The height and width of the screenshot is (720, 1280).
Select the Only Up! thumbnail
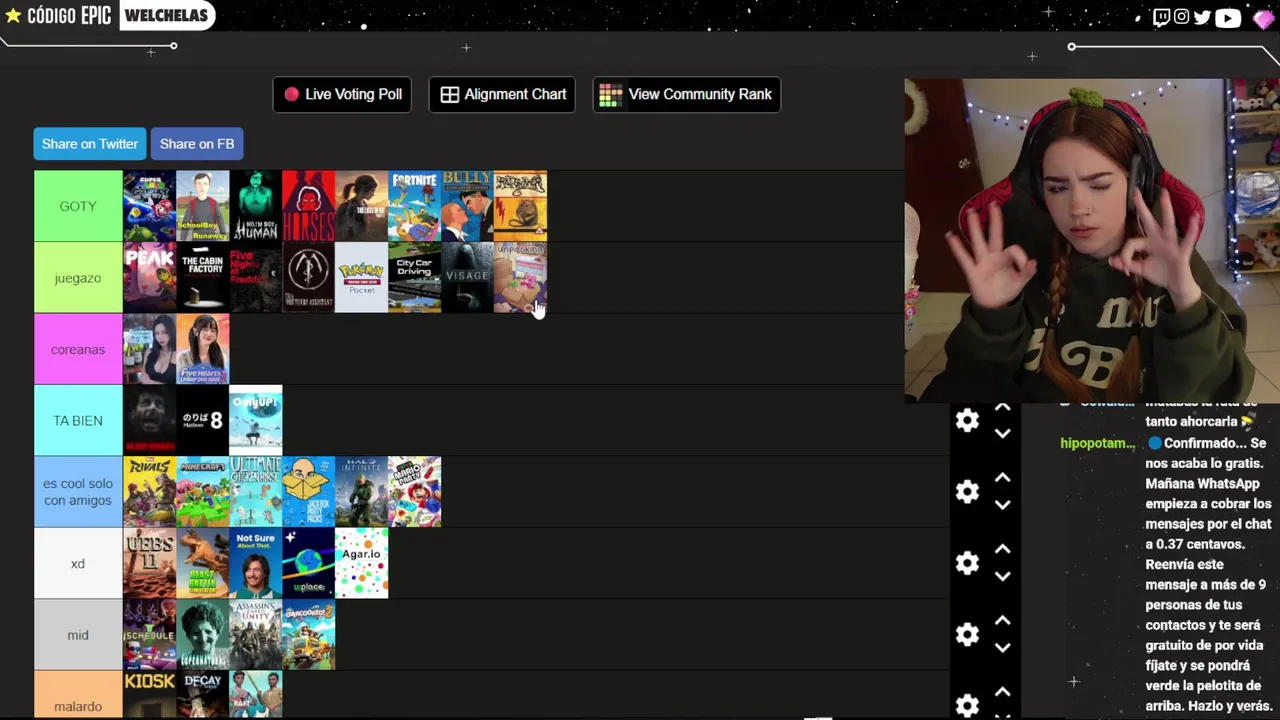(255, 421)
